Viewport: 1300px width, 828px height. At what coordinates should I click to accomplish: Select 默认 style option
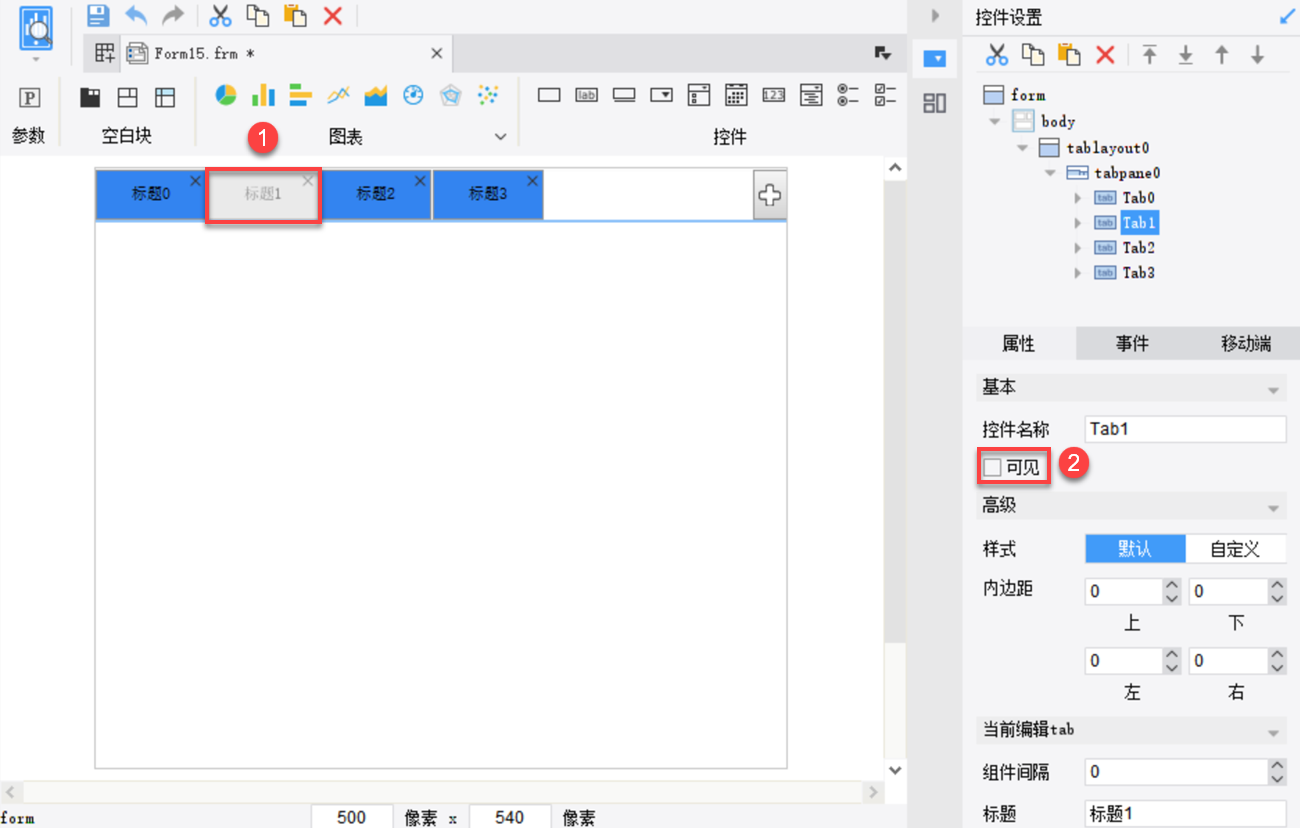[1135, 549]
